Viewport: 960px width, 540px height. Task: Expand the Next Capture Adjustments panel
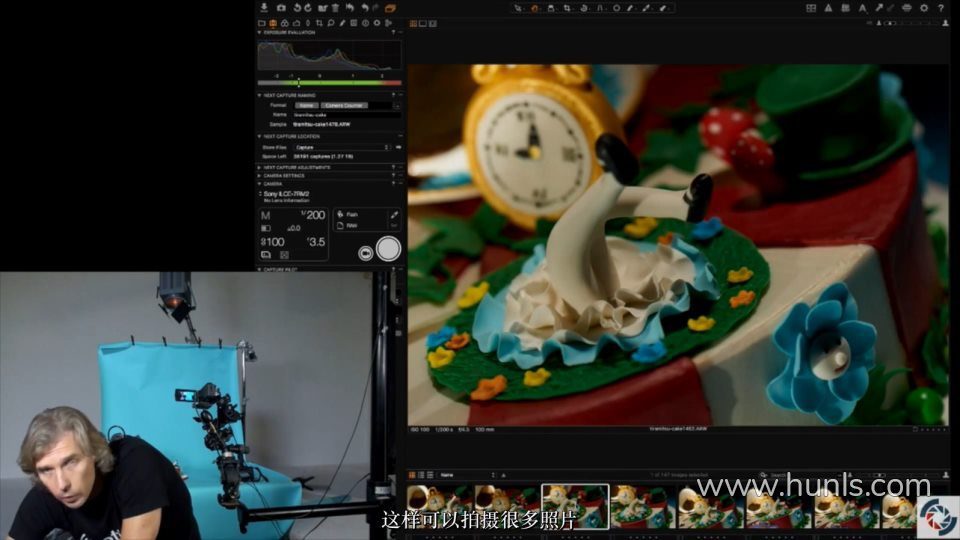point(260,167)
